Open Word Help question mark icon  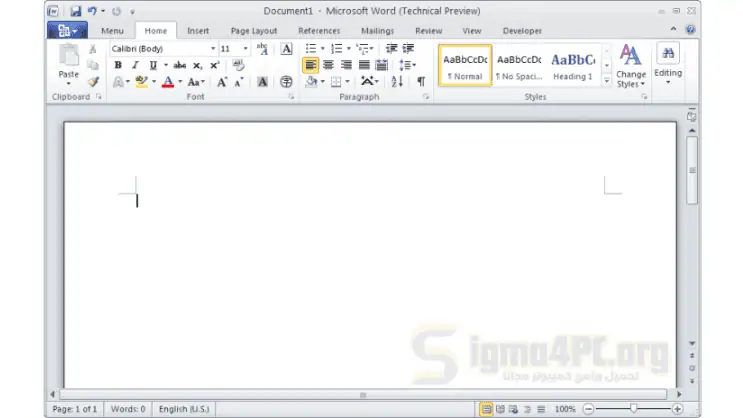tap(691, 29)
